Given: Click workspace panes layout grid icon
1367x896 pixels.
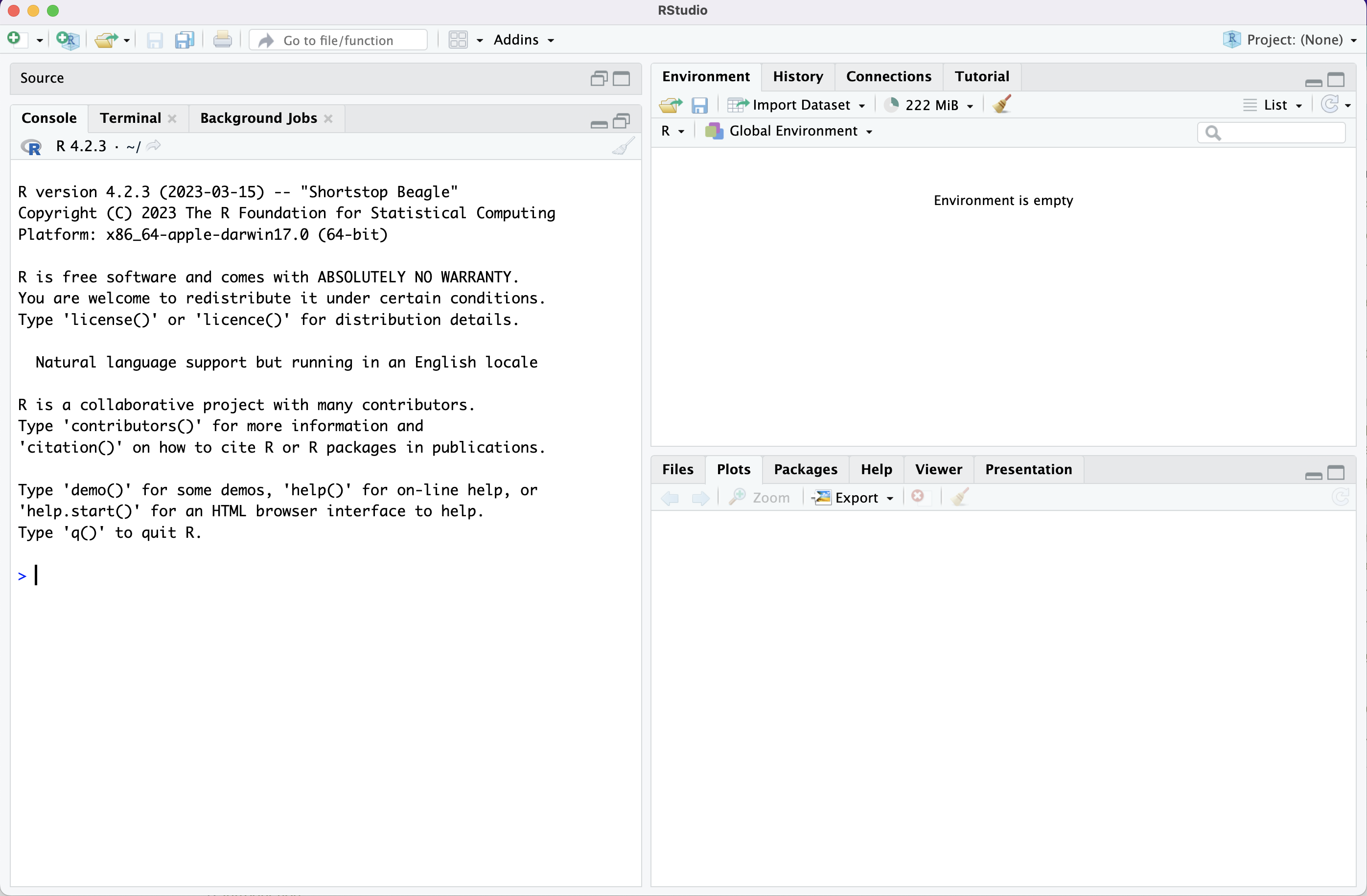Looking at the screenshot, I should 458,40.
